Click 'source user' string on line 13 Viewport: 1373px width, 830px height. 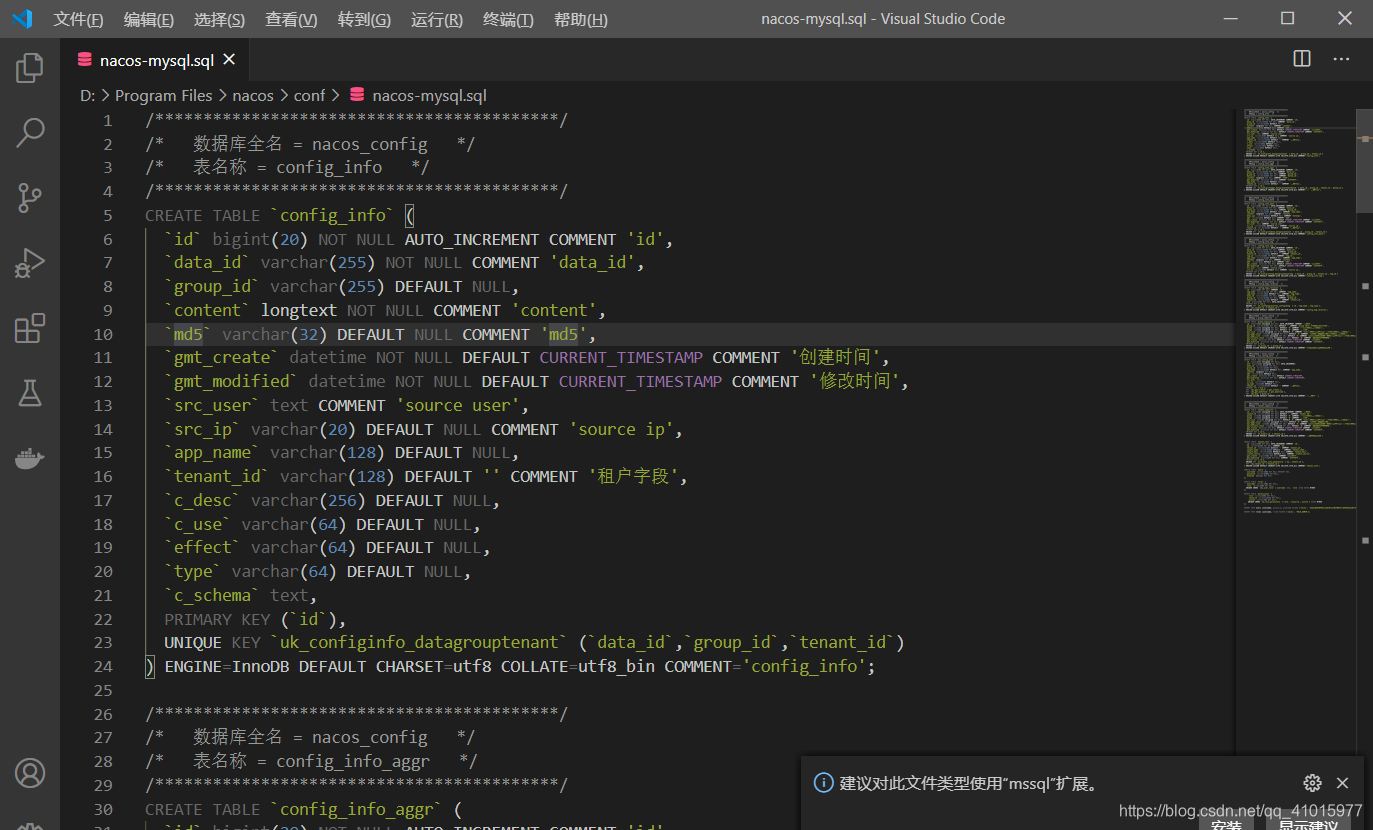458,405
